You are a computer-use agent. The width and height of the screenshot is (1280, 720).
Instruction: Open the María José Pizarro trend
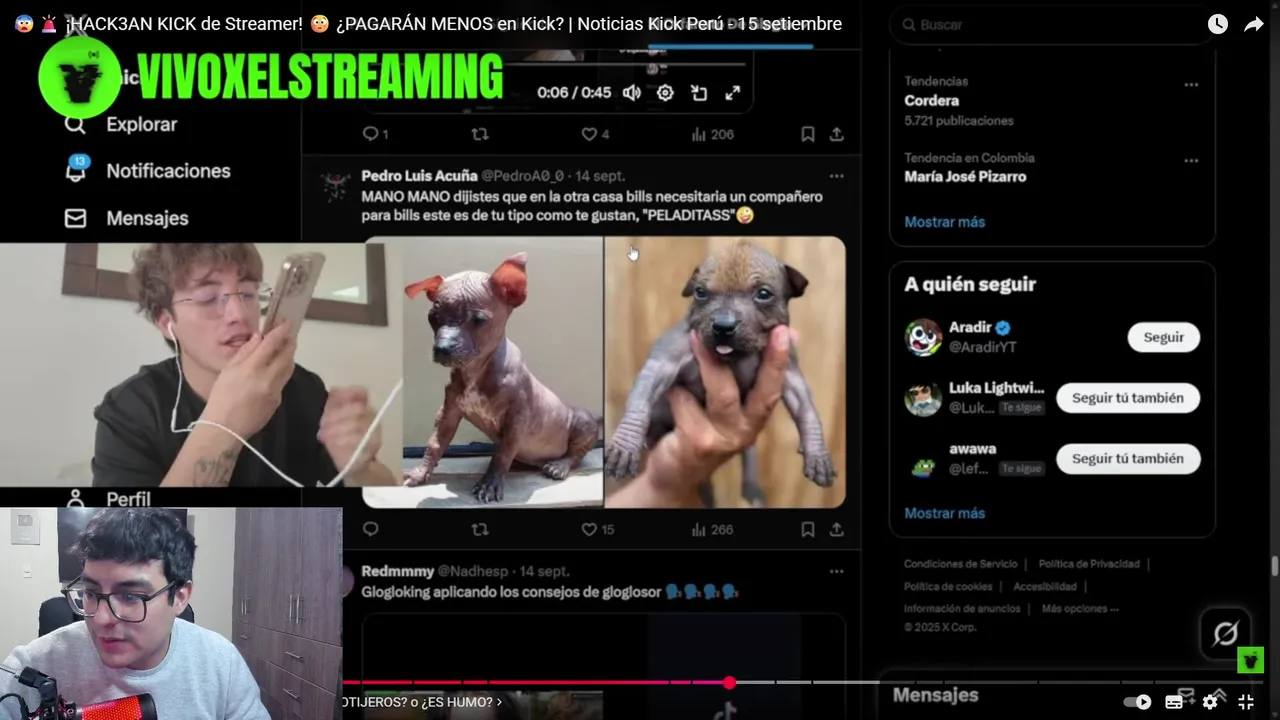tap(965, 176)
